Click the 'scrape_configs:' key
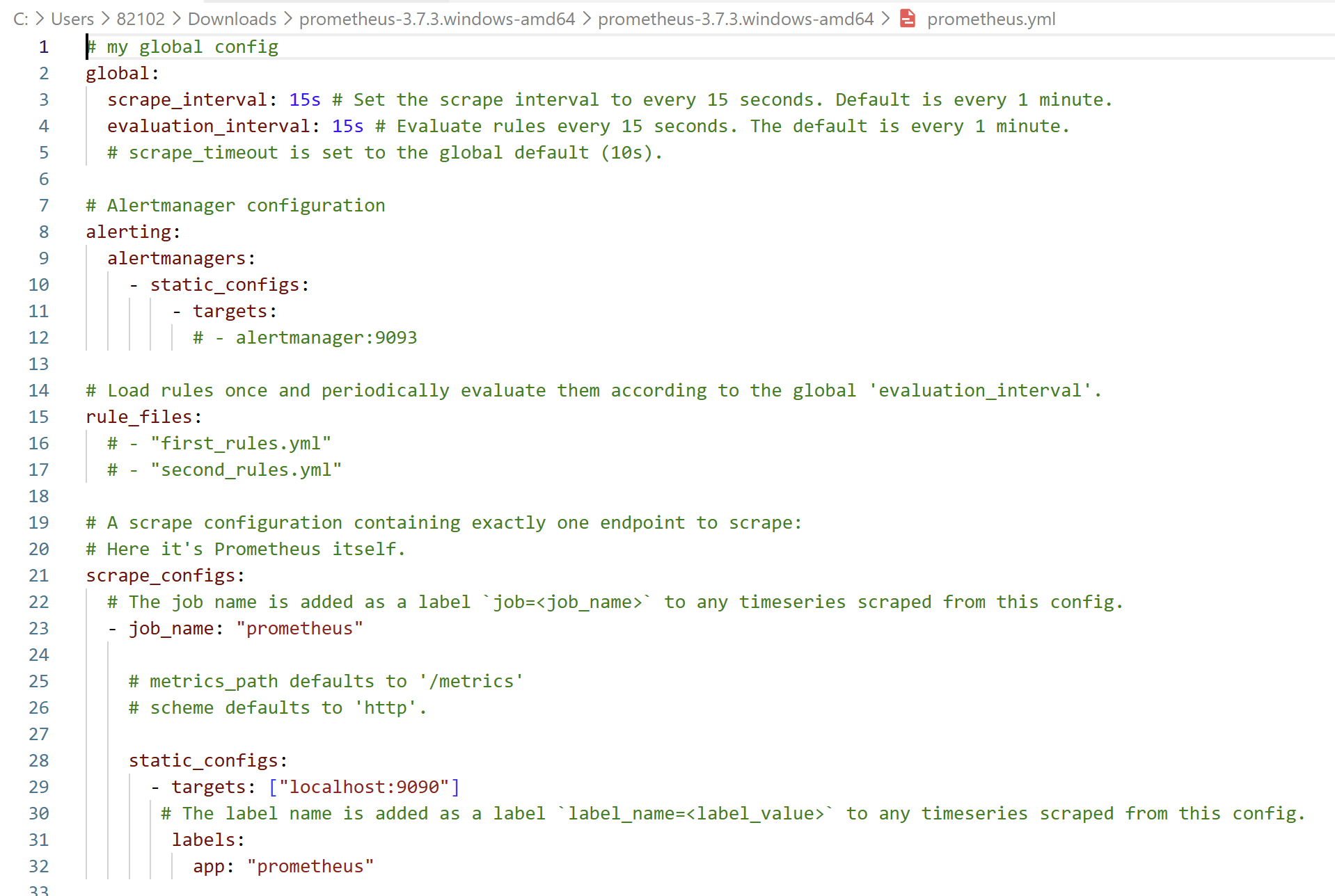This screenshot has height=896, width=1335. pos(166,575)
